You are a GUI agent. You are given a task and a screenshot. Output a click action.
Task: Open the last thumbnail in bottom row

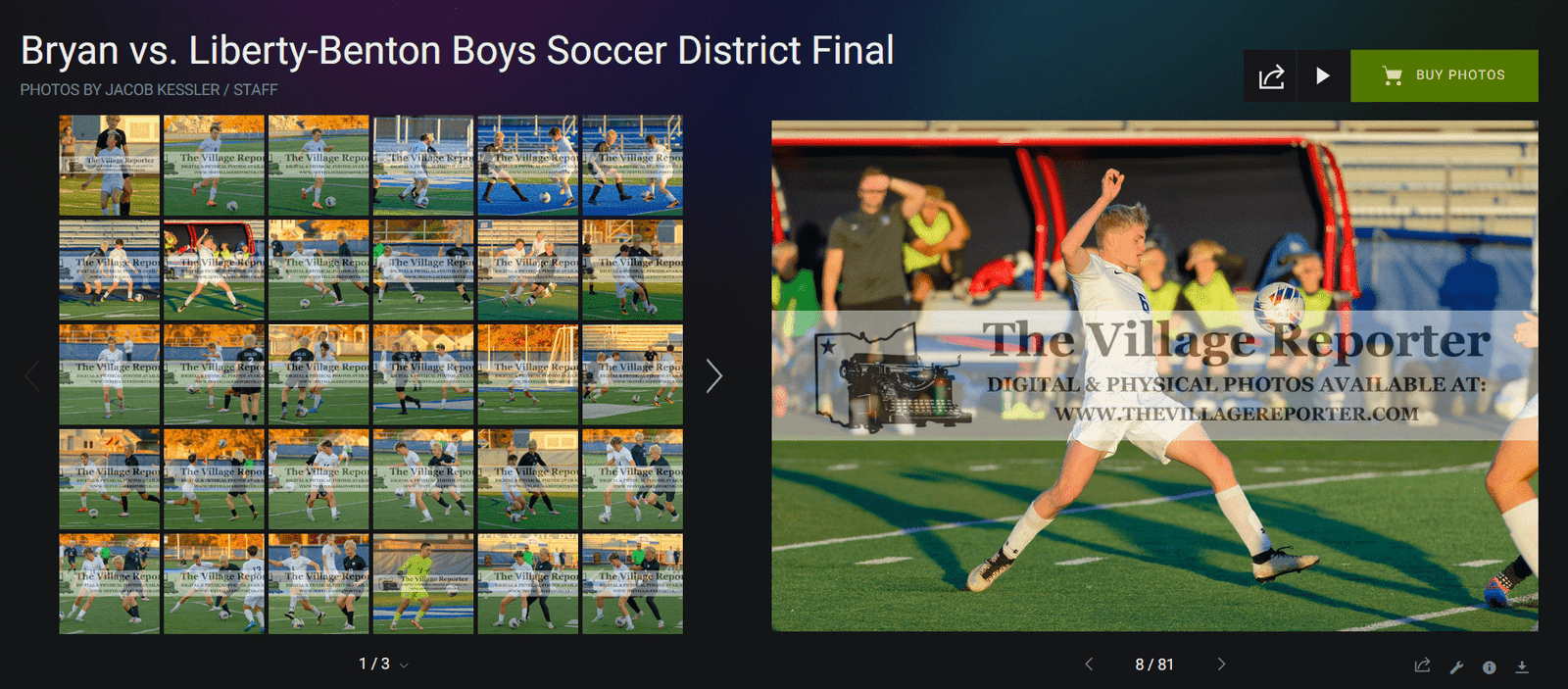(633, 583)
